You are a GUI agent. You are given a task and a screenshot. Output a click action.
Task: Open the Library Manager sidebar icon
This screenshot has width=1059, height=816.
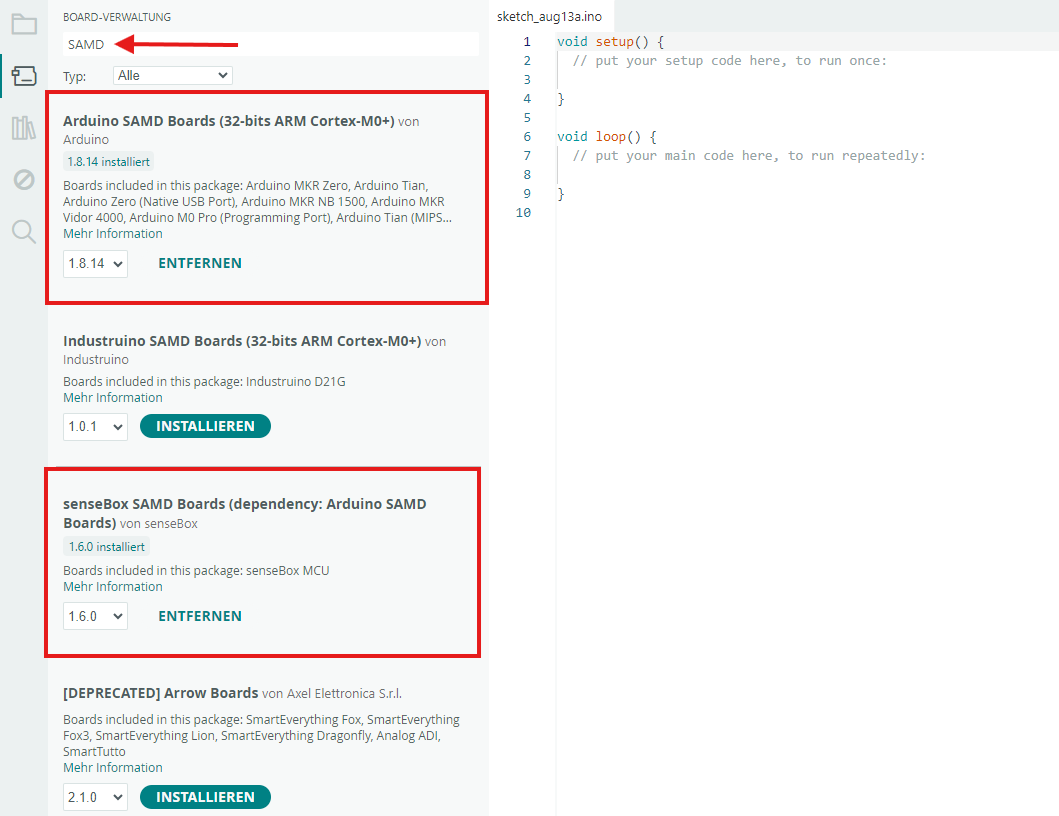24,128
